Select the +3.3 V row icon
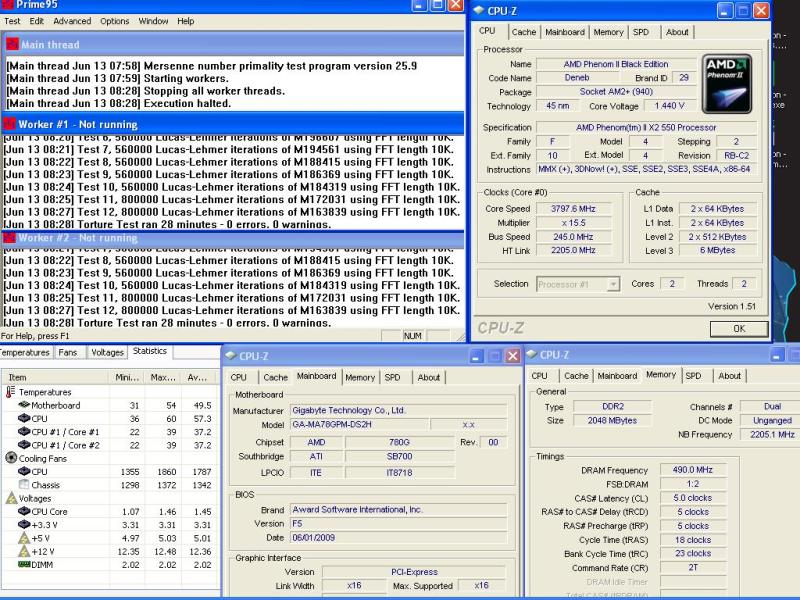Viewport: 800px width, 600px height. (x=24, y=524)
